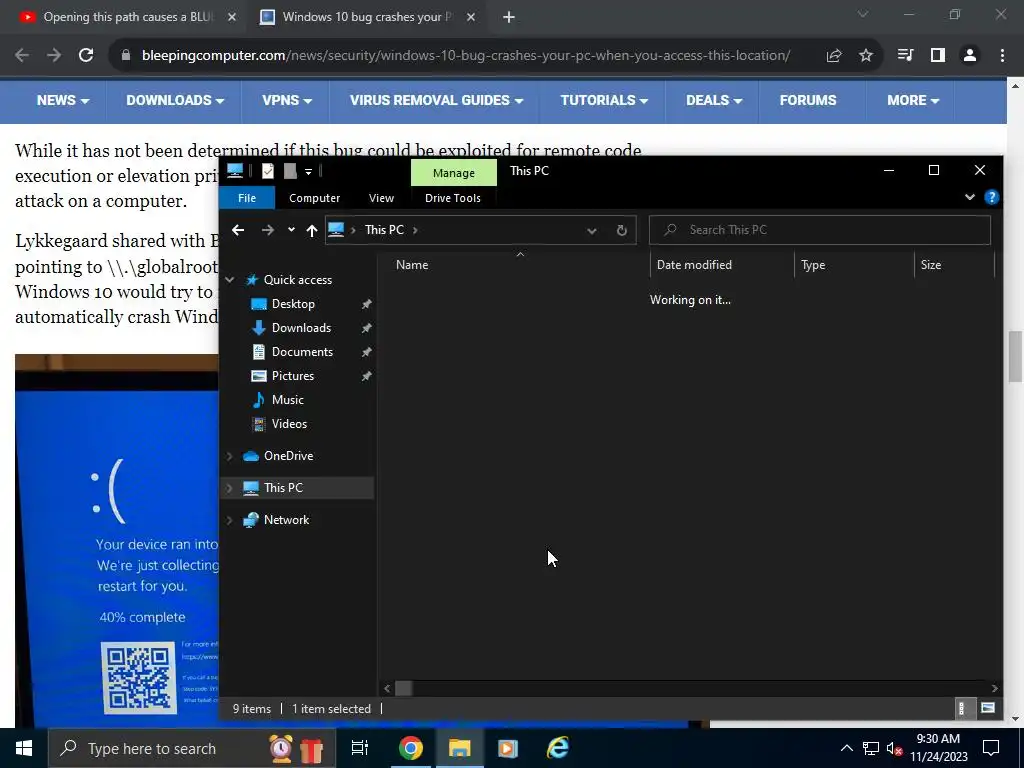The image size is (1024, 768).
Task: Open Chrome media control icon
Action: point(905,56)
